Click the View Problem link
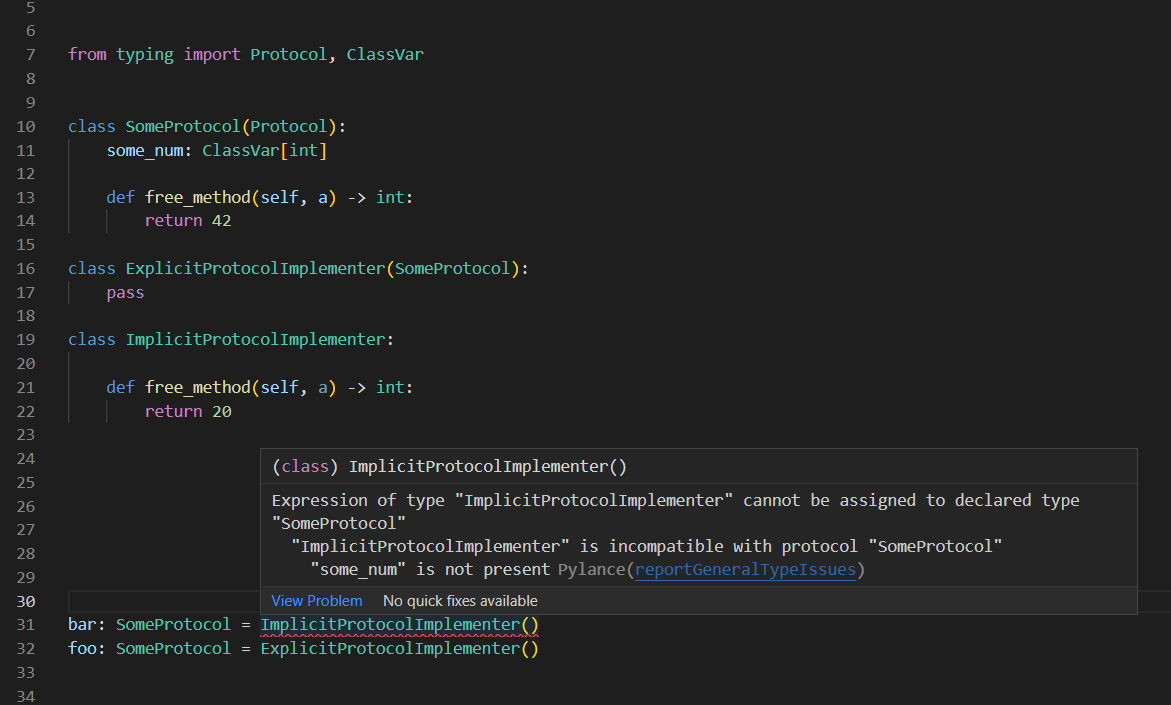1171x705 pixels. tap(316, 600)
